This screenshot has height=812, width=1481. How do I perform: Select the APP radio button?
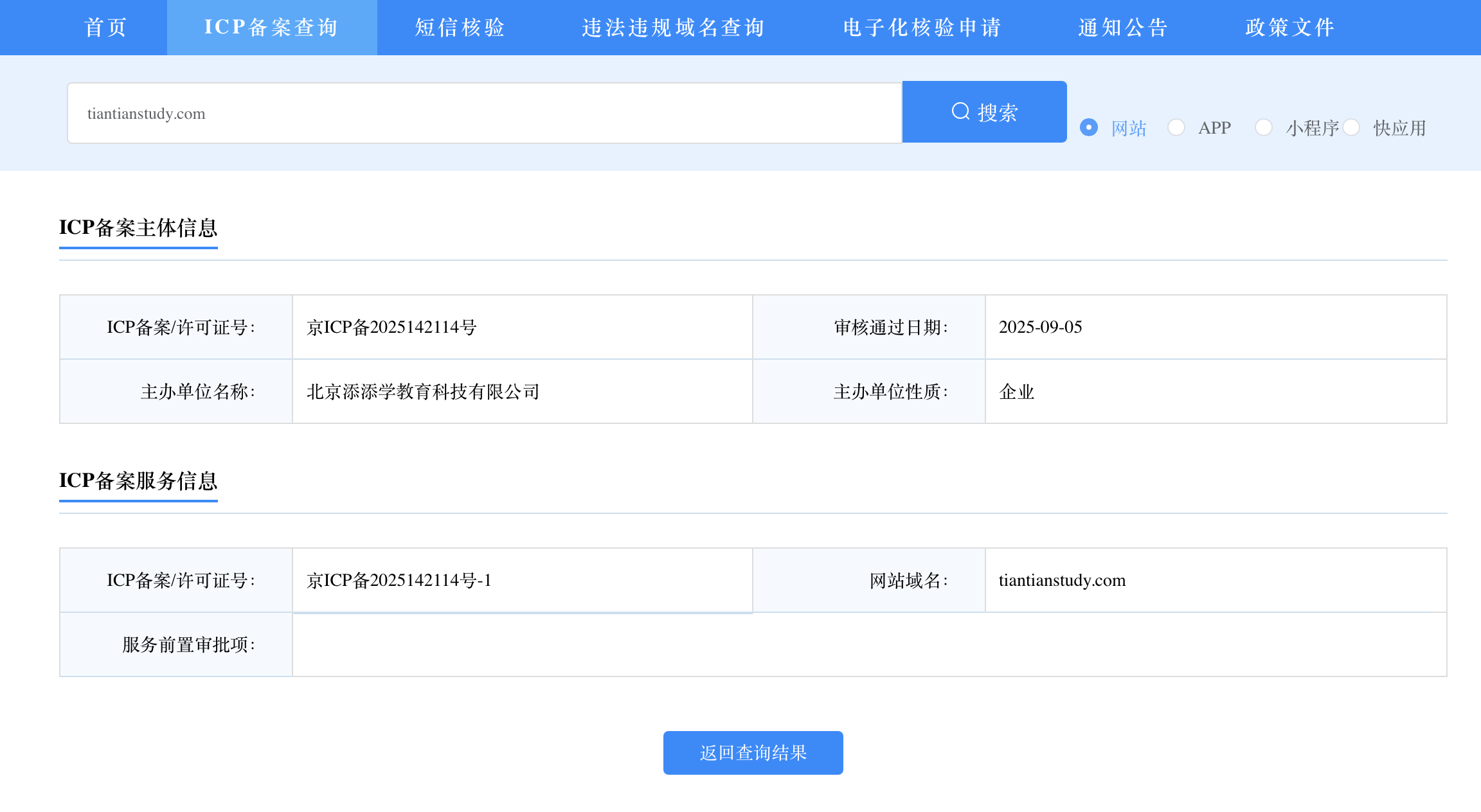(1176, 127)
